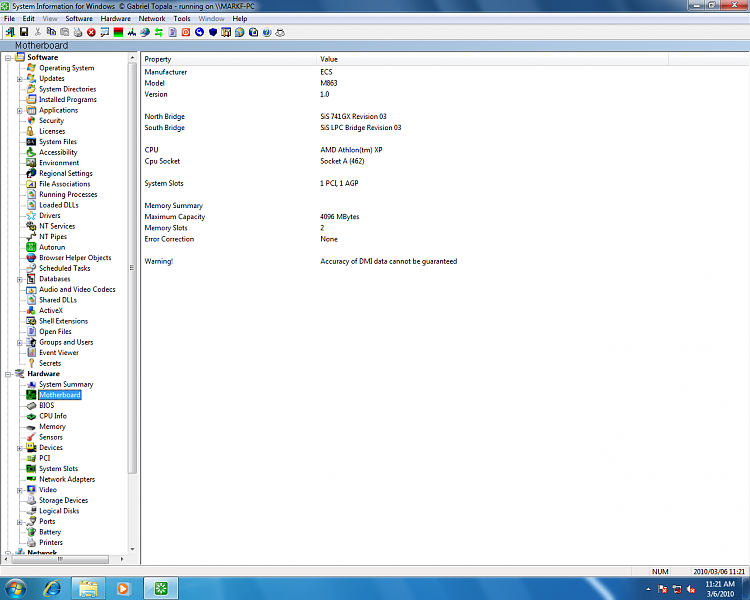This screenshot has height=600, width=750.
Task: Click the exit door toolbar icon
Action: click(10, 32)
